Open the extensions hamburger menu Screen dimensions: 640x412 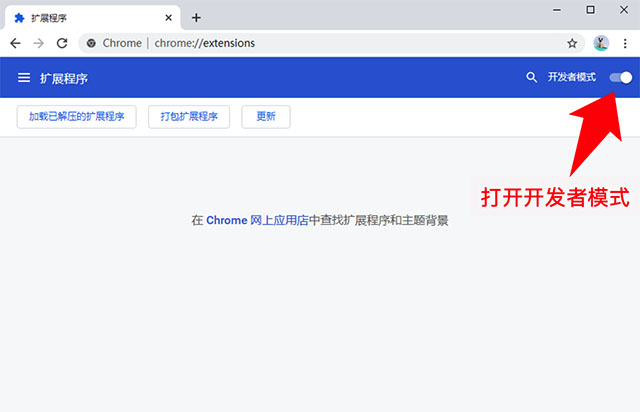(x=24, y=78)
